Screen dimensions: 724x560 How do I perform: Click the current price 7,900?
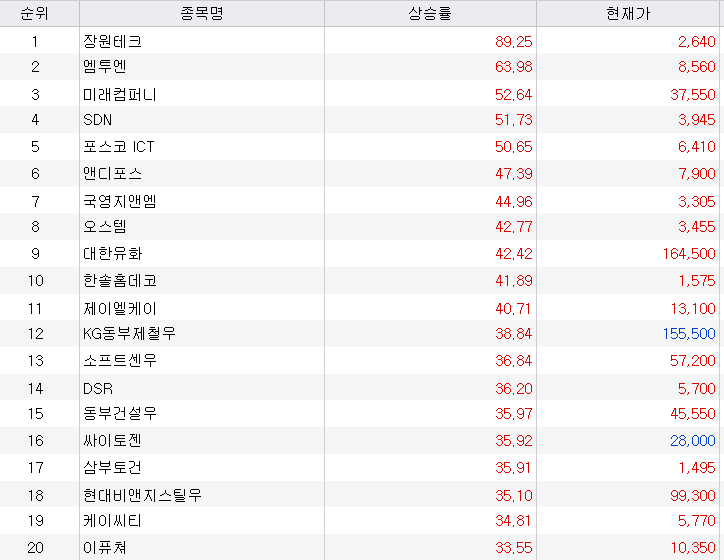click(x=696, y=174)
